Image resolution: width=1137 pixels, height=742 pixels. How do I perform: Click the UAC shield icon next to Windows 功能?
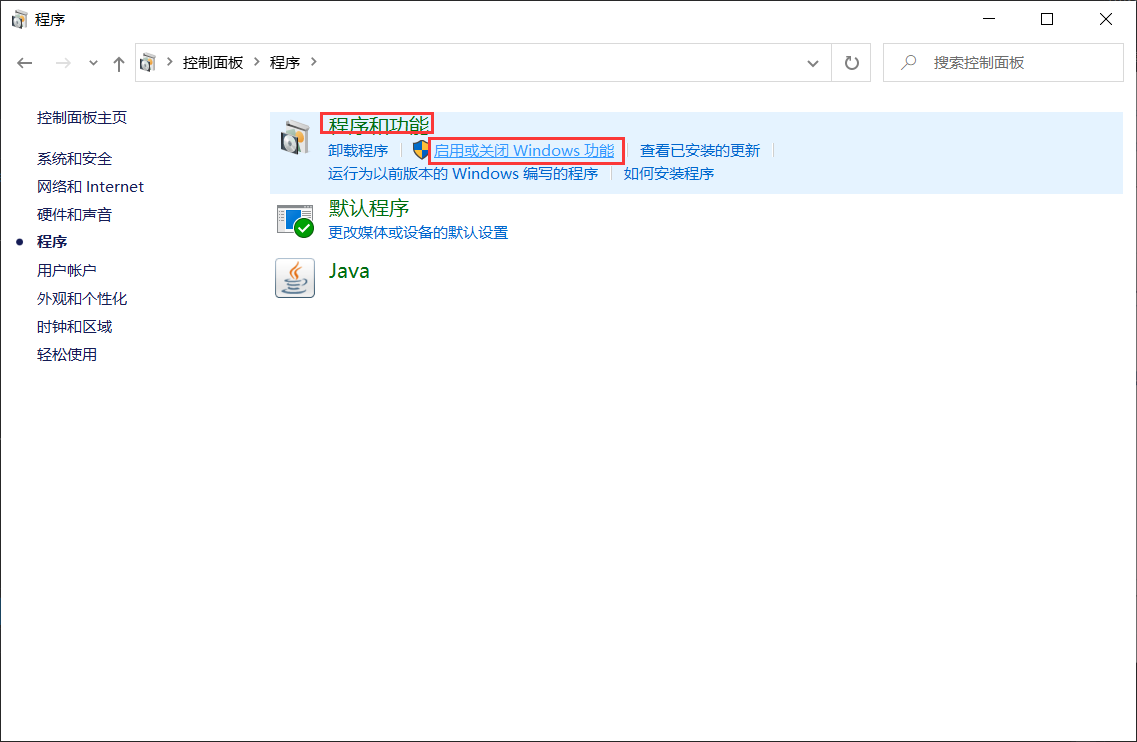(420, 148)
